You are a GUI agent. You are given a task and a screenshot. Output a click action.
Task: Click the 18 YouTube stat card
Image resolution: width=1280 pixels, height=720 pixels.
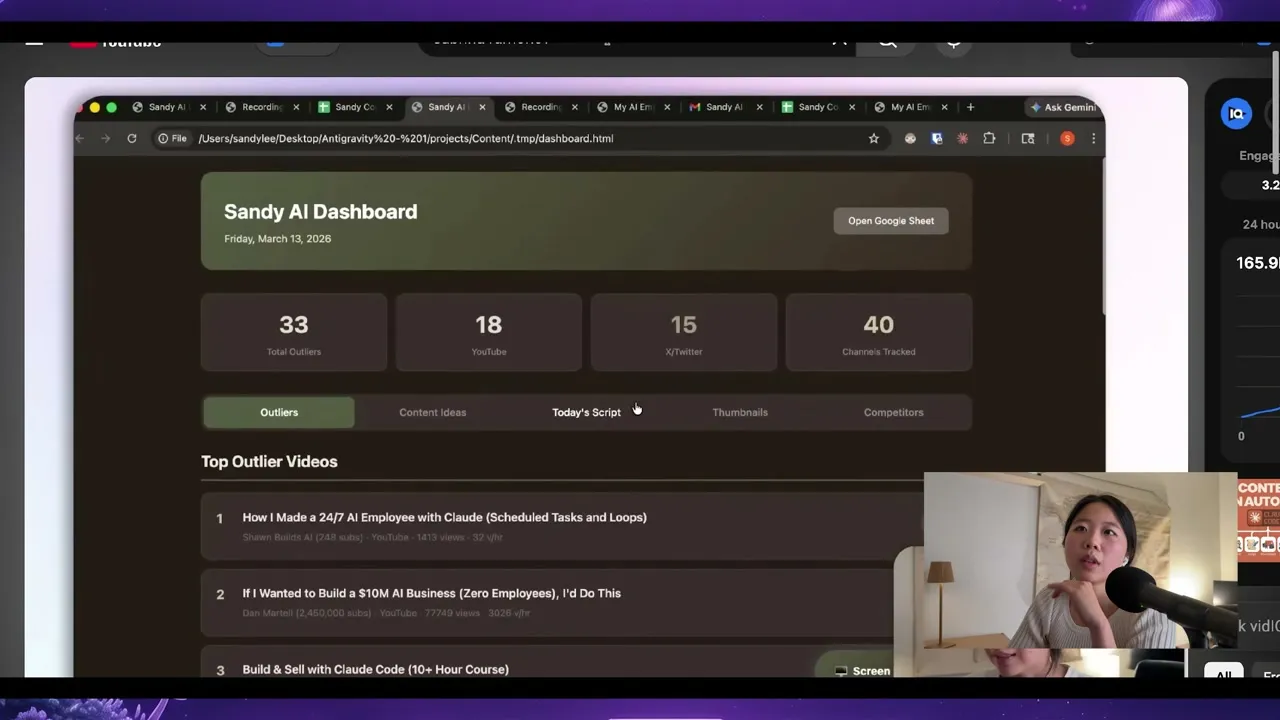[489, 333]
